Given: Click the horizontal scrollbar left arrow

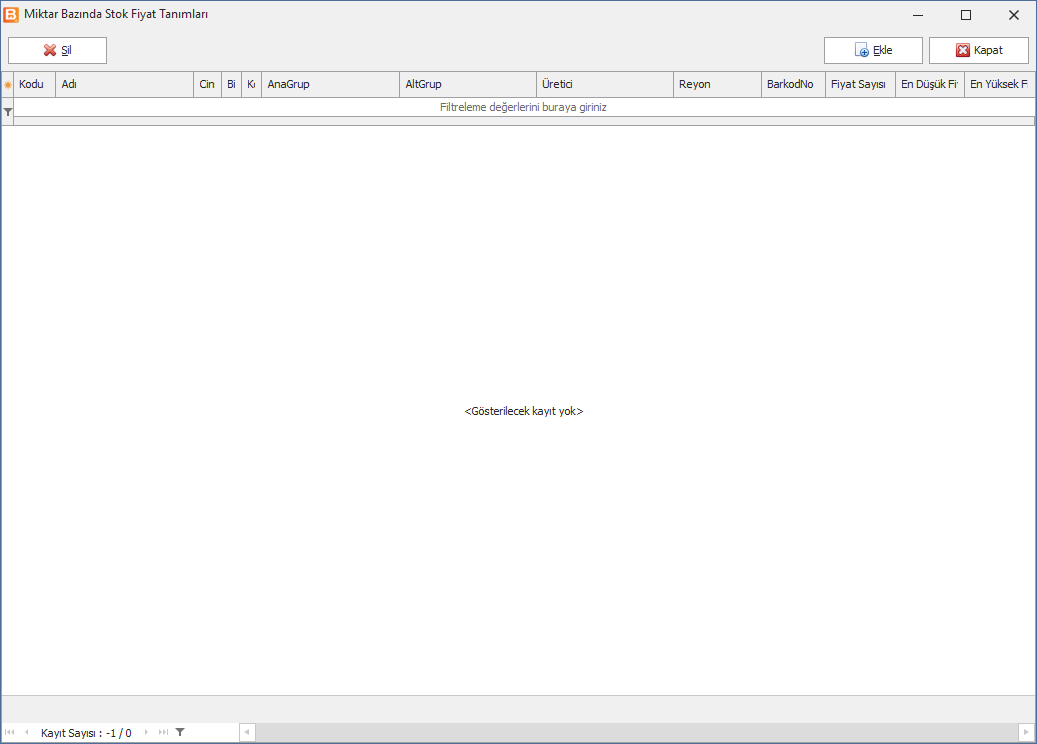Looking at the screenshot, I should pyautogui.click(x=247, y=732).
